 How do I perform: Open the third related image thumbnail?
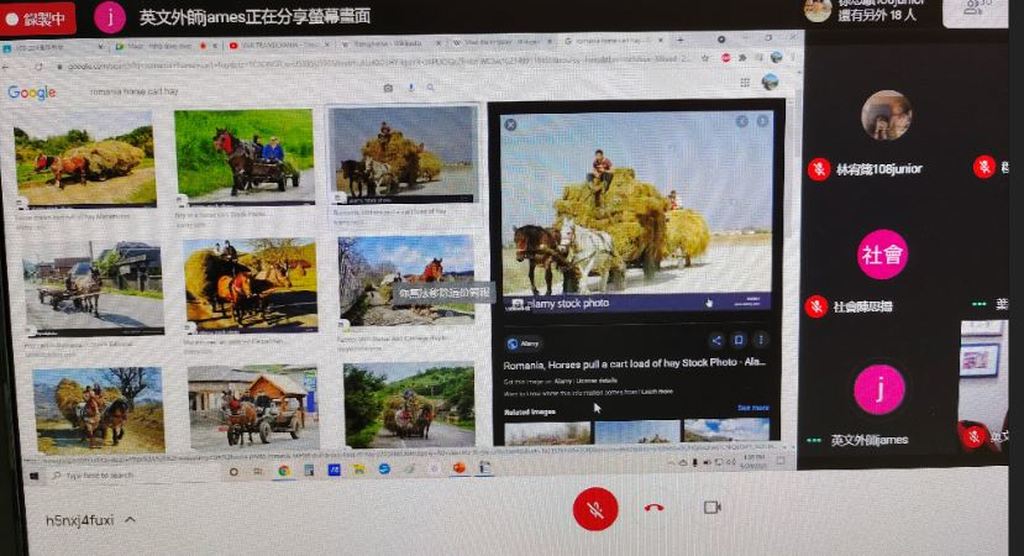[x=726, y=429]
